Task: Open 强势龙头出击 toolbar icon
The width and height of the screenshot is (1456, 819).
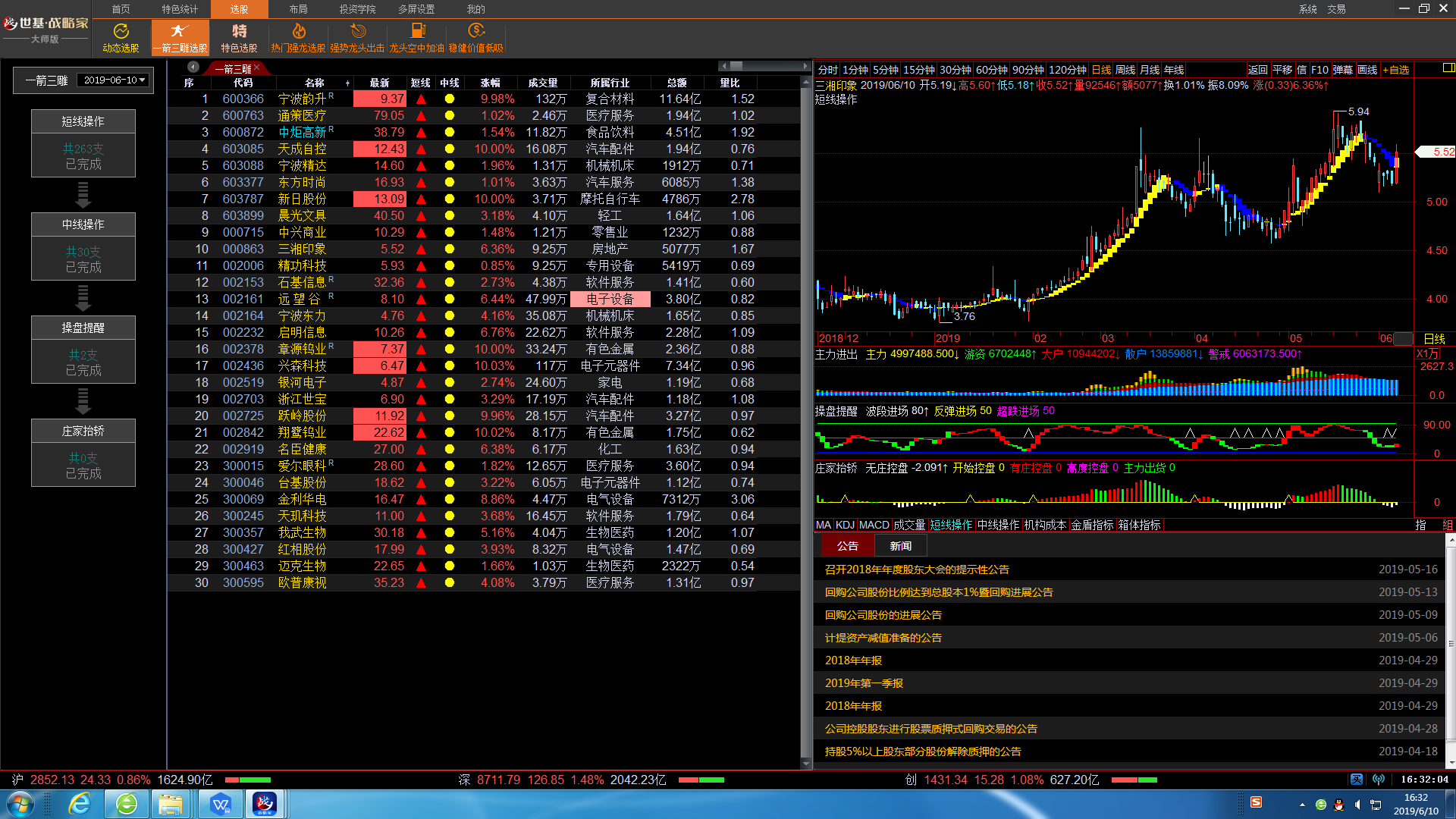Action: pos(357,37)
